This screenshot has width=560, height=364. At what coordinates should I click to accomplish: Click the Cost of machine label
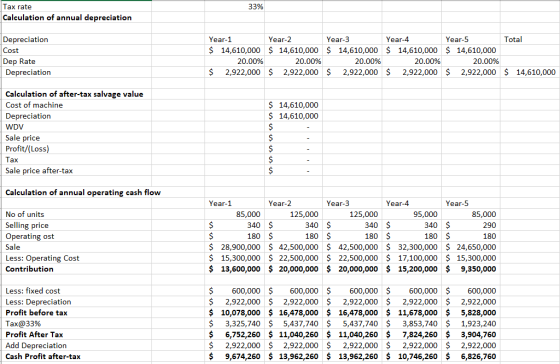(34, 105)
